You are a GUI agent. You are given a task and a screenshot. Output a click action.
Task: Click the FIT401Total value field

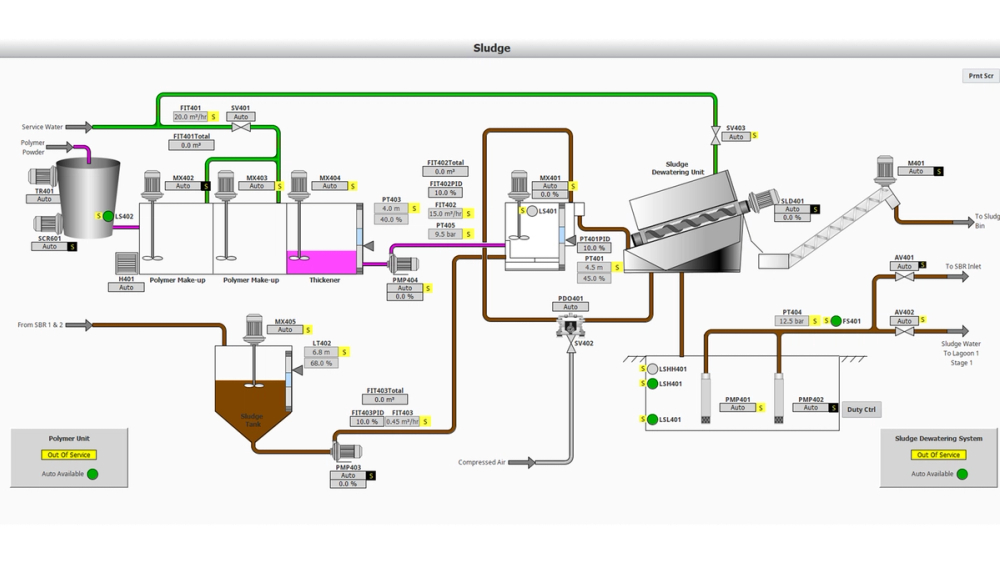191,145
